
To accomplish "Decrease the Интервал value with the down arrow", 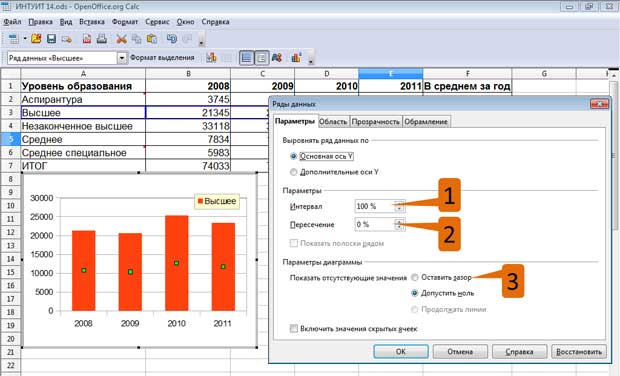I will point(399,209).
